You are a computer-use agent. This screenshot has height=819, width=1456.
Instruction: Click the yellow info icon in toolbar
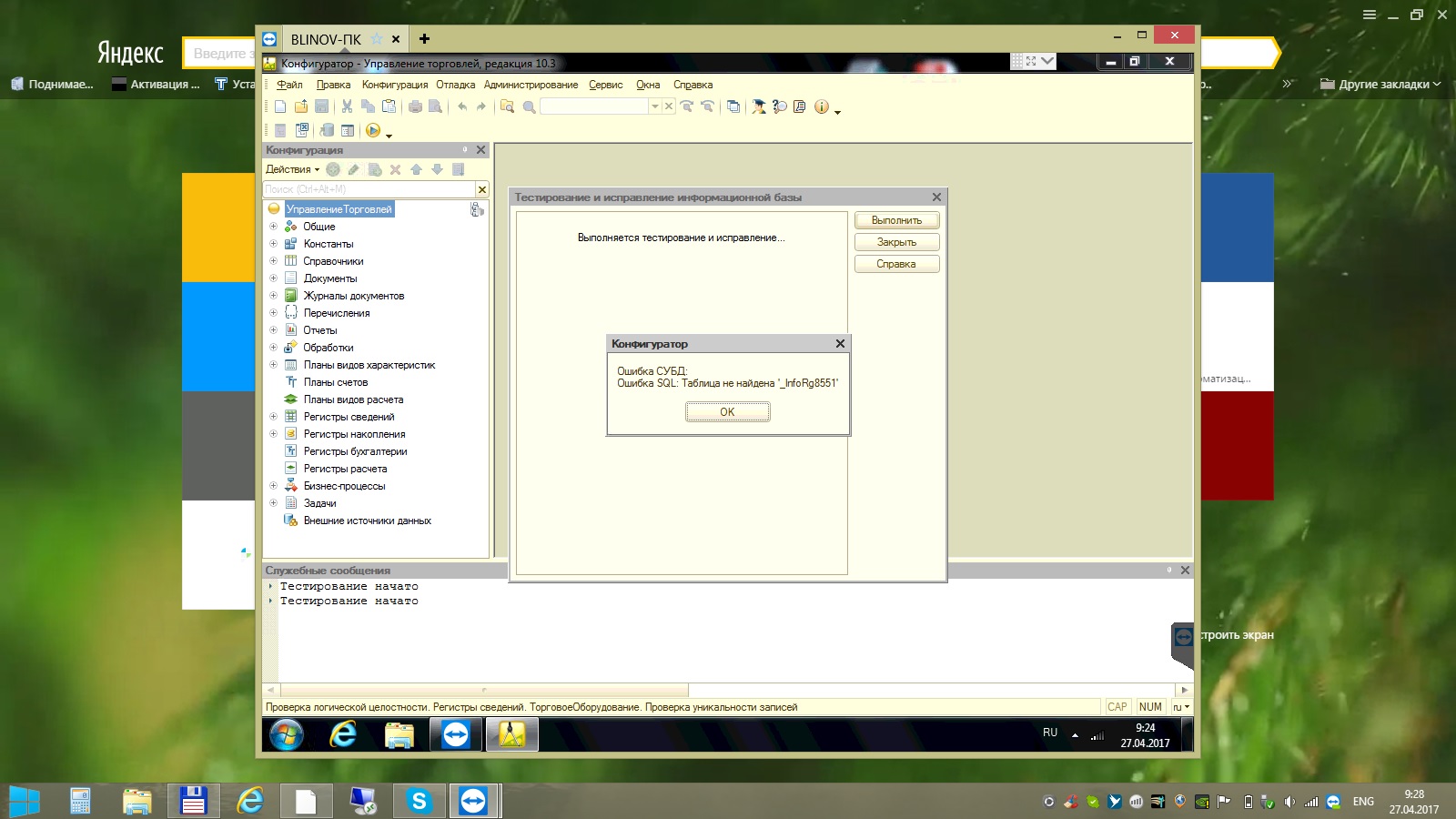tap(821, 106)
